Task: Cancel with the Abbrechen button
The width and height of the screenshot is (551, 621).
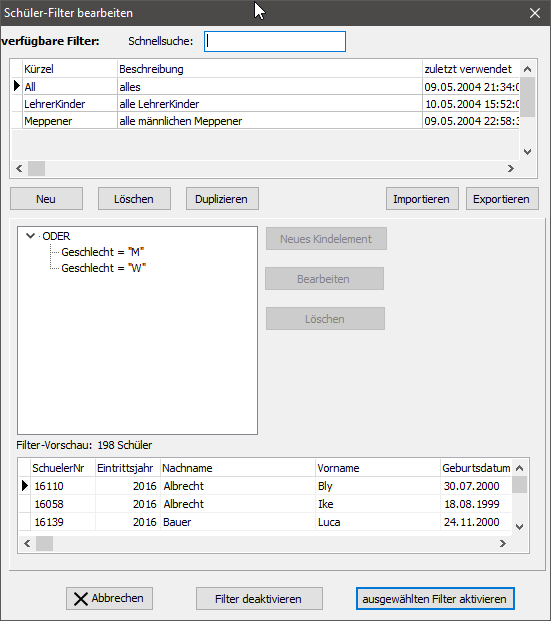Action: (109, 598)
